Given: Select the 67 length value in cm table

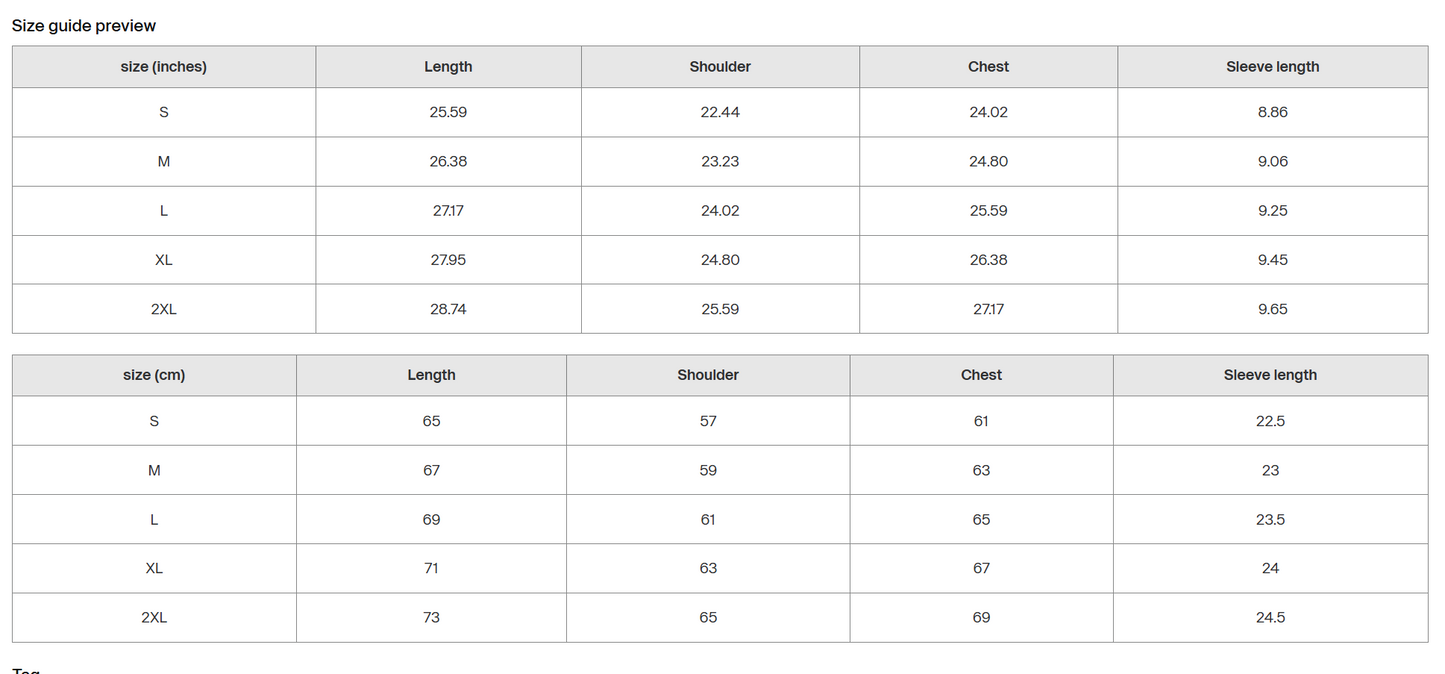Looking at the screenshot, I should pos(431,470).
